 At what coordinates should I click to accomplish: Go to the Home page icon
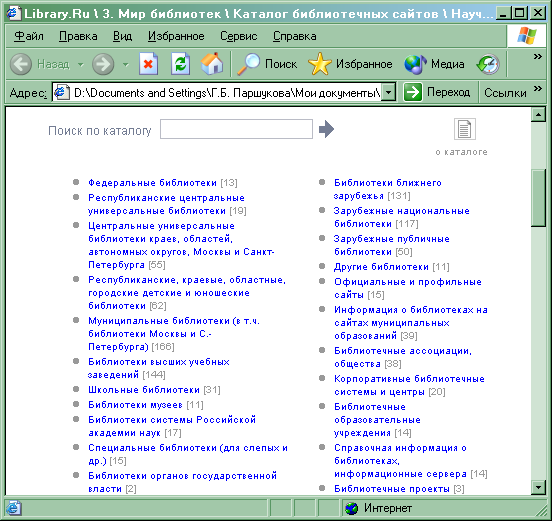pos(212,64)
